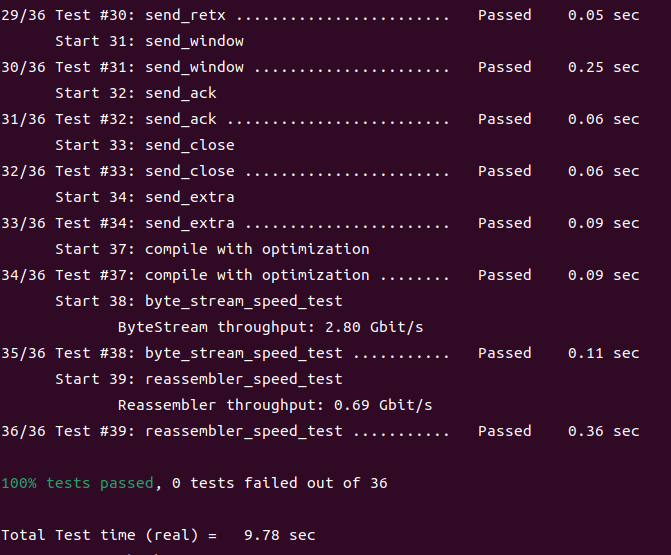
Task: Click the Reassembler throughput 0.69 Gbit/s text
Action: coord(275,405)
